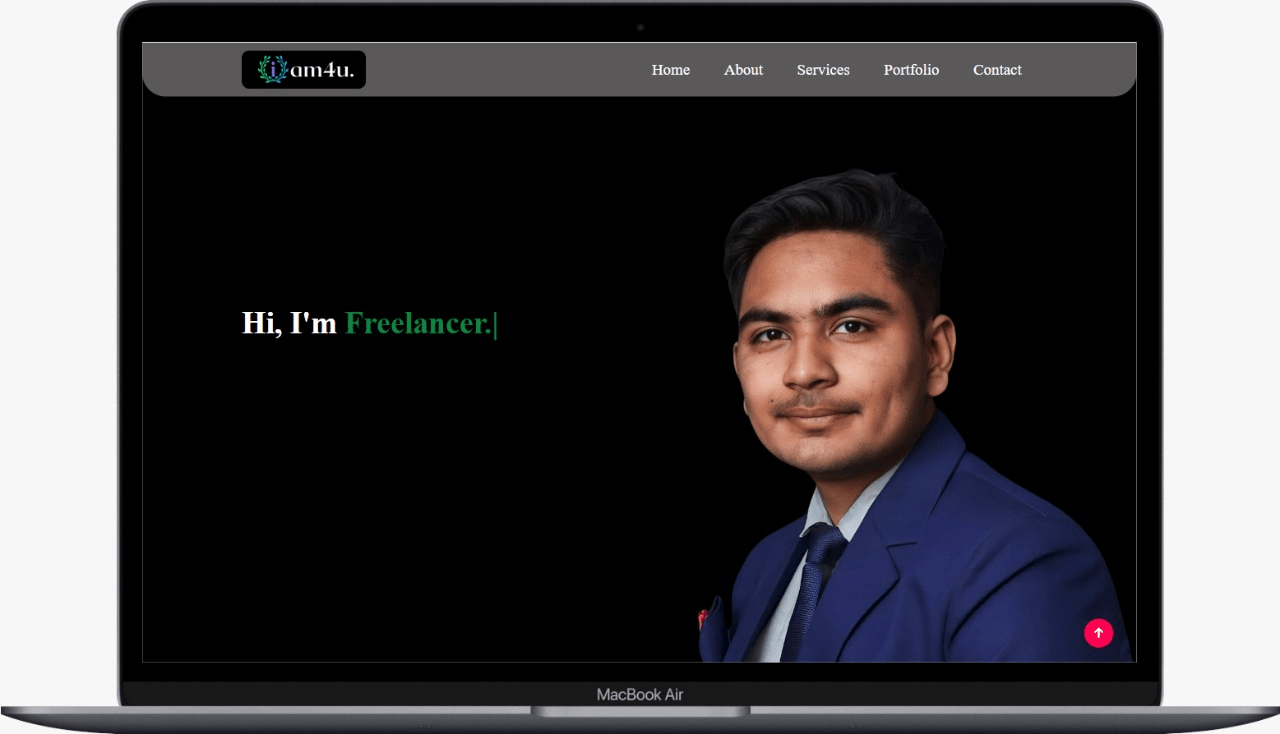The image size is (1280, 734).
Task: Click the red pocket square on suit
Action: (706, 619)
